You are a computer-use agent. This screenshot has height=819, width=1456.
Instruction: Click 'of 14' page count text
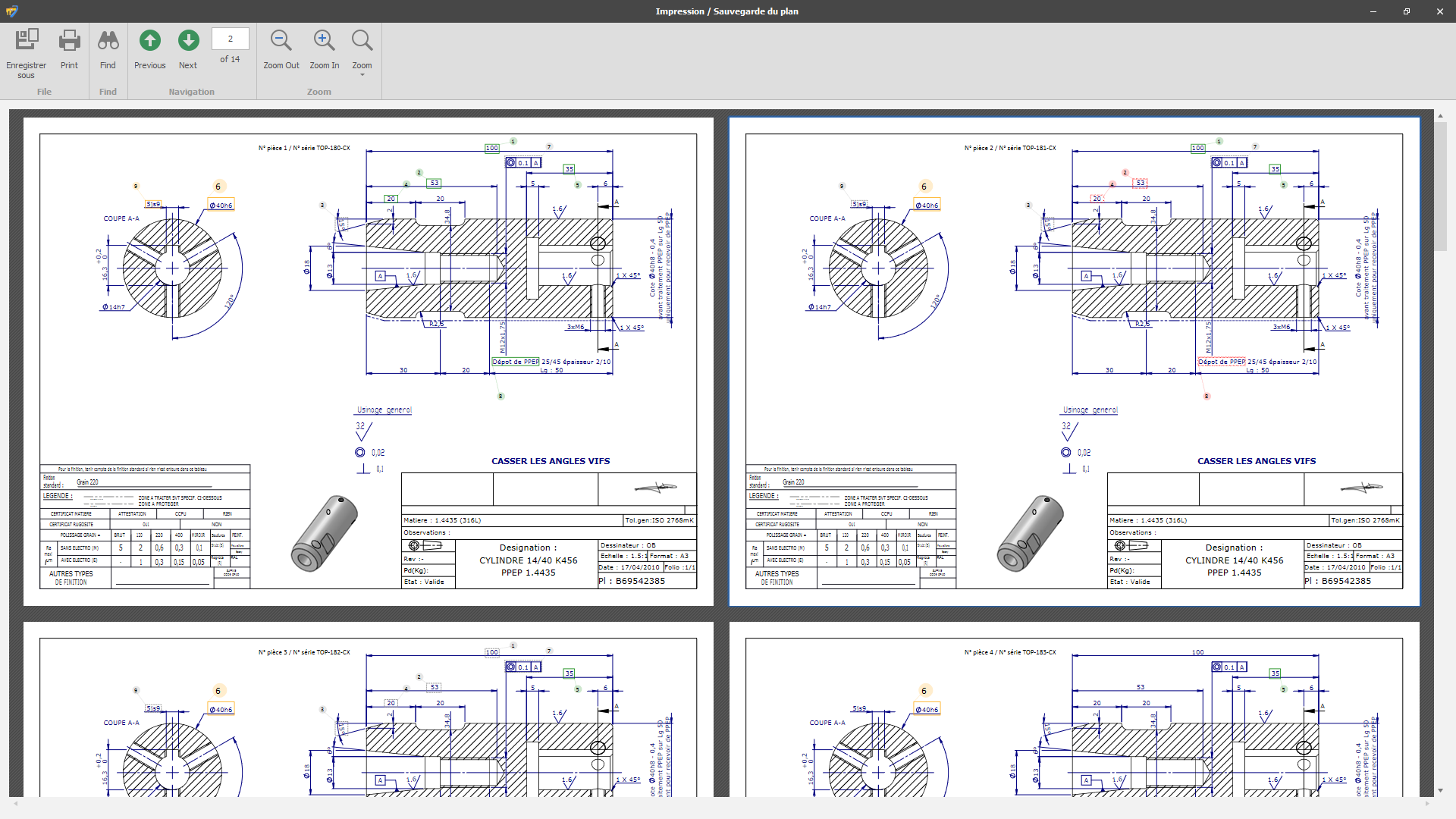click(230, 59)
